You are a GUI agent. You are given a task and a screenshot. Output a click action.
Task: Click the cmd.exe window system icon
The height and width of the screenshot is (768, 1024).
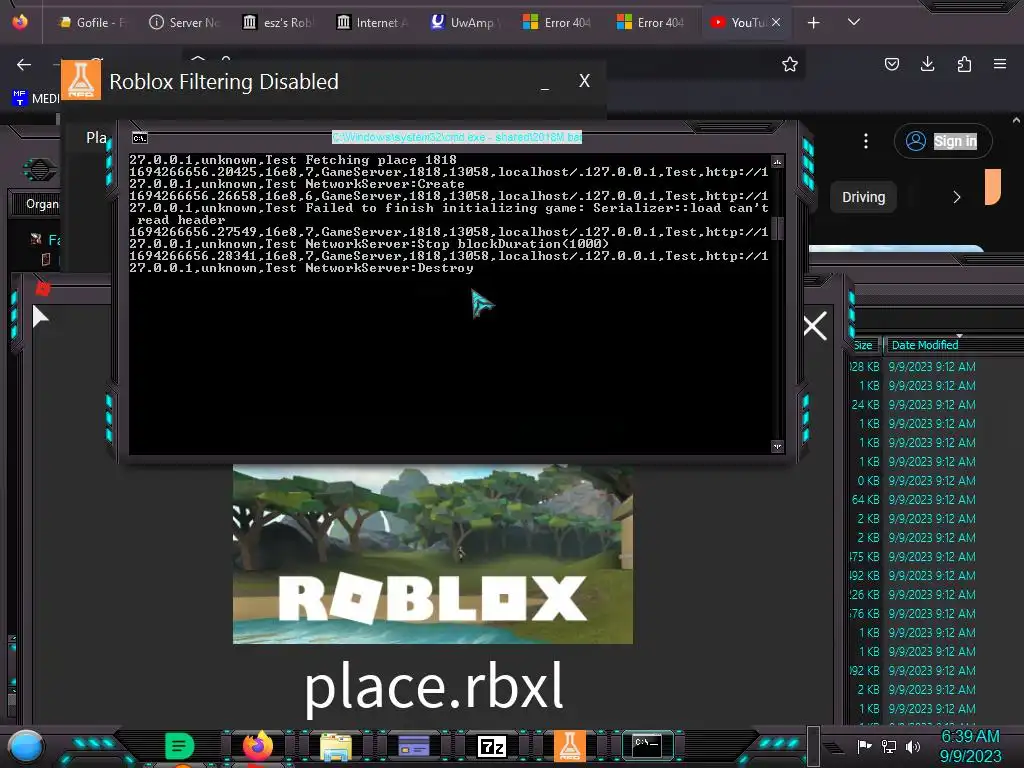[140, 138]
